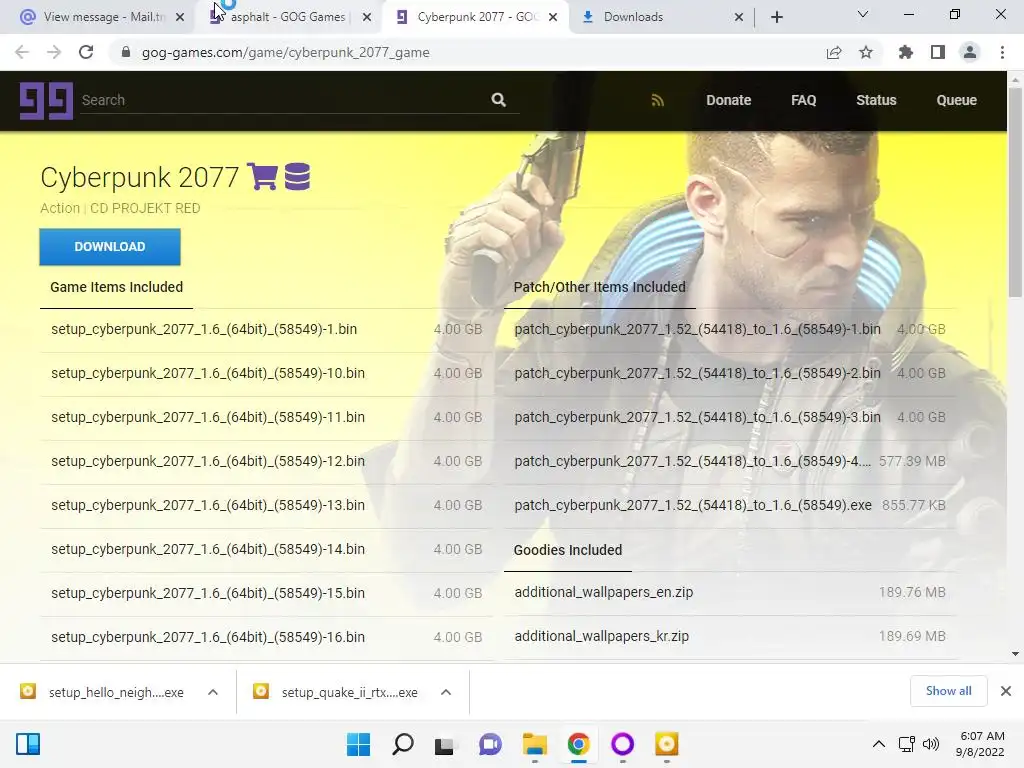The width and height of the screenshot is (1024, 768).
Task: Go back with the browser back arrow
Action: (22, 52)
